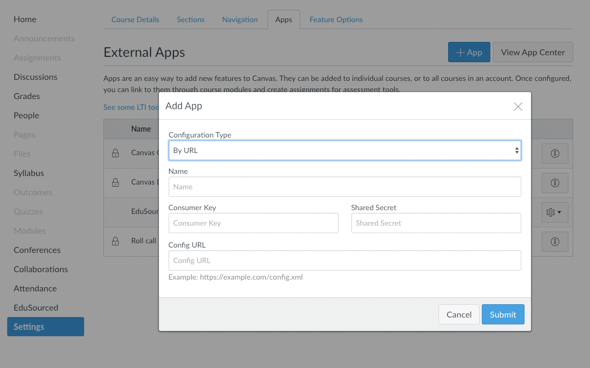
Task: Open Discussions in sidebar
Action: 35,77
